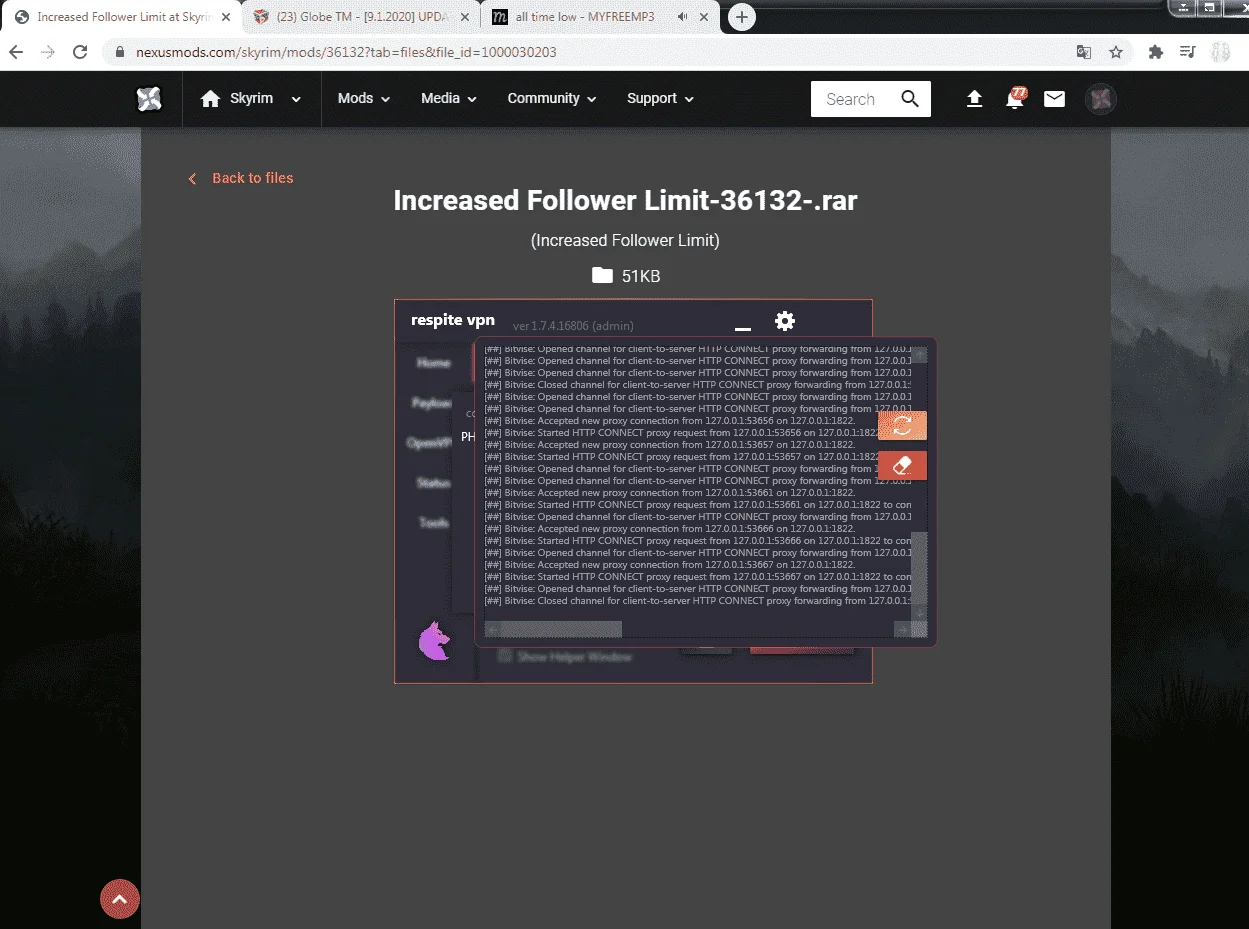
Task: Open Tools in respite vpn sidebar
Action: click(x=434, y=523)
